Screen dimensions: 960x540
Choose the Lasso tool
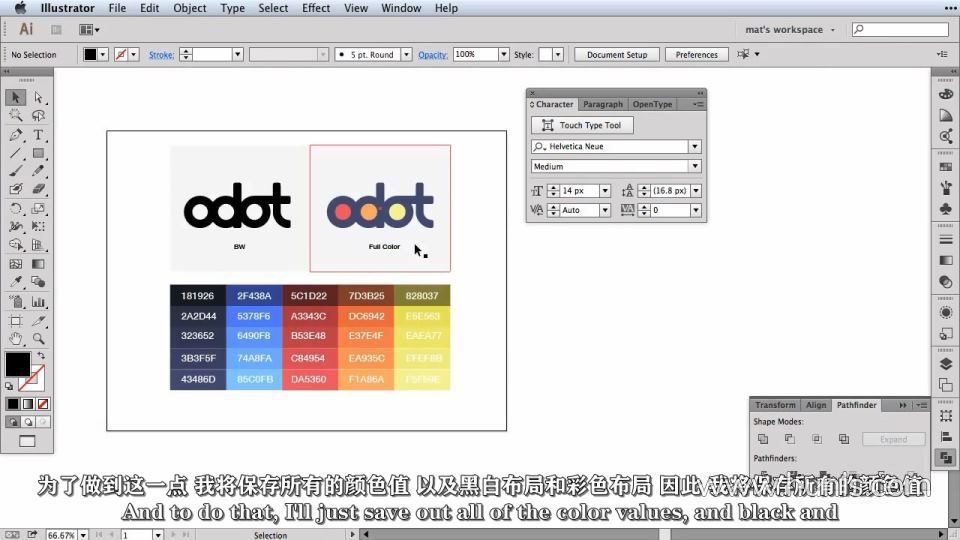tap(39, 116)
